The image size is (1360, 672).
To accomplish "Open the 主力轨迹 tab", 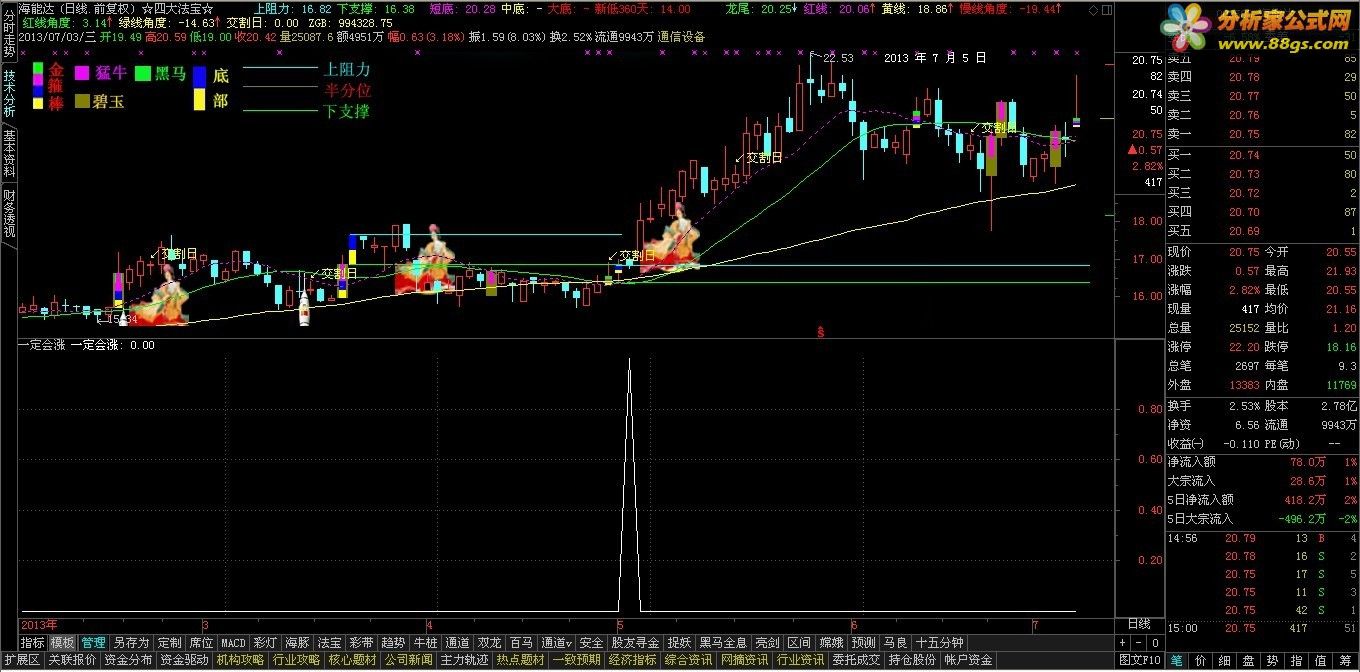I will [464, 660].
